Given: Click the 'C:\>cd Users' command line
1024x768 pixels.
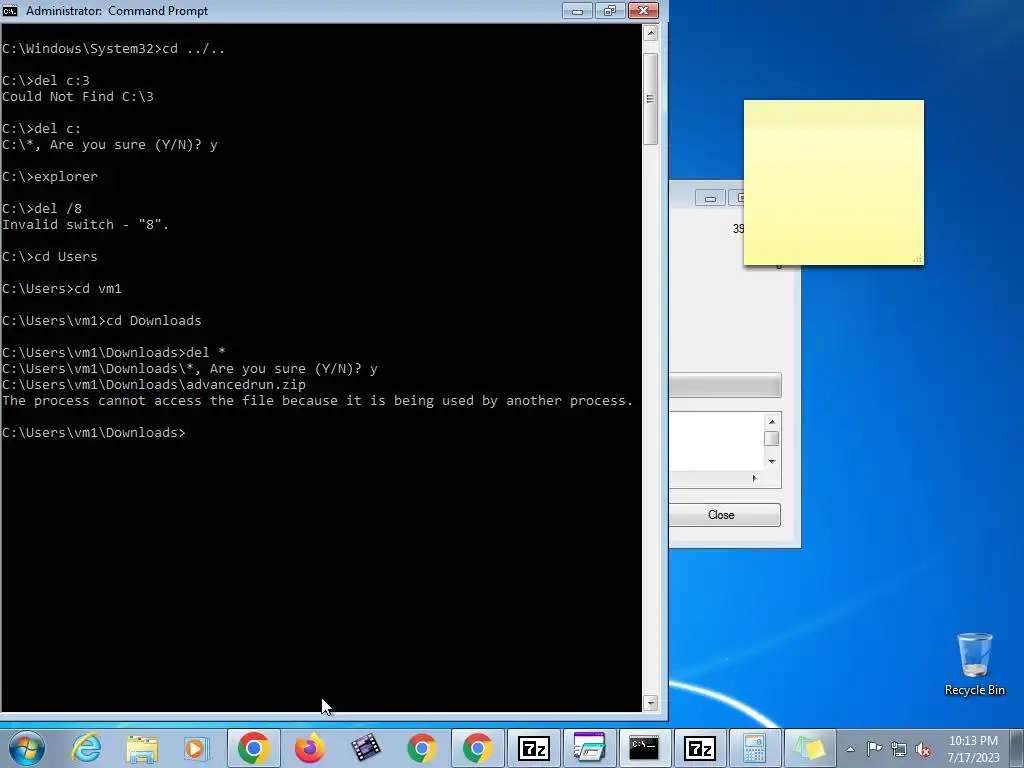Looking at the screenshot, I should coord(50,257).
